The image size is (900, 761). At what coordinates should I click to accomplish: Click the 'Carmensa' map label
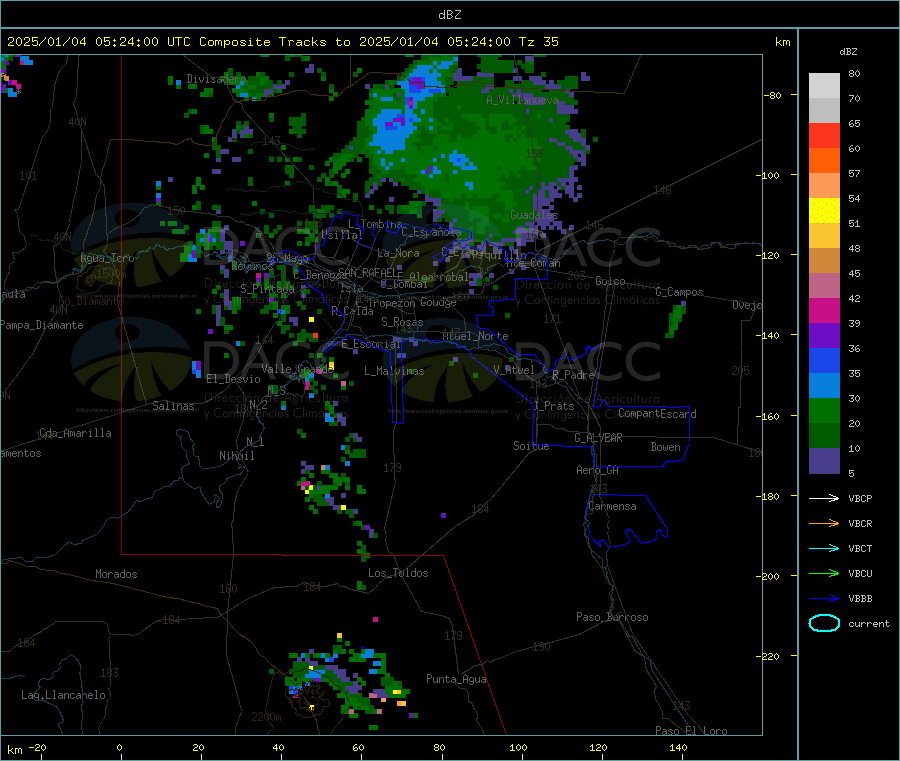pyautogui.click(x=612, y=506)
